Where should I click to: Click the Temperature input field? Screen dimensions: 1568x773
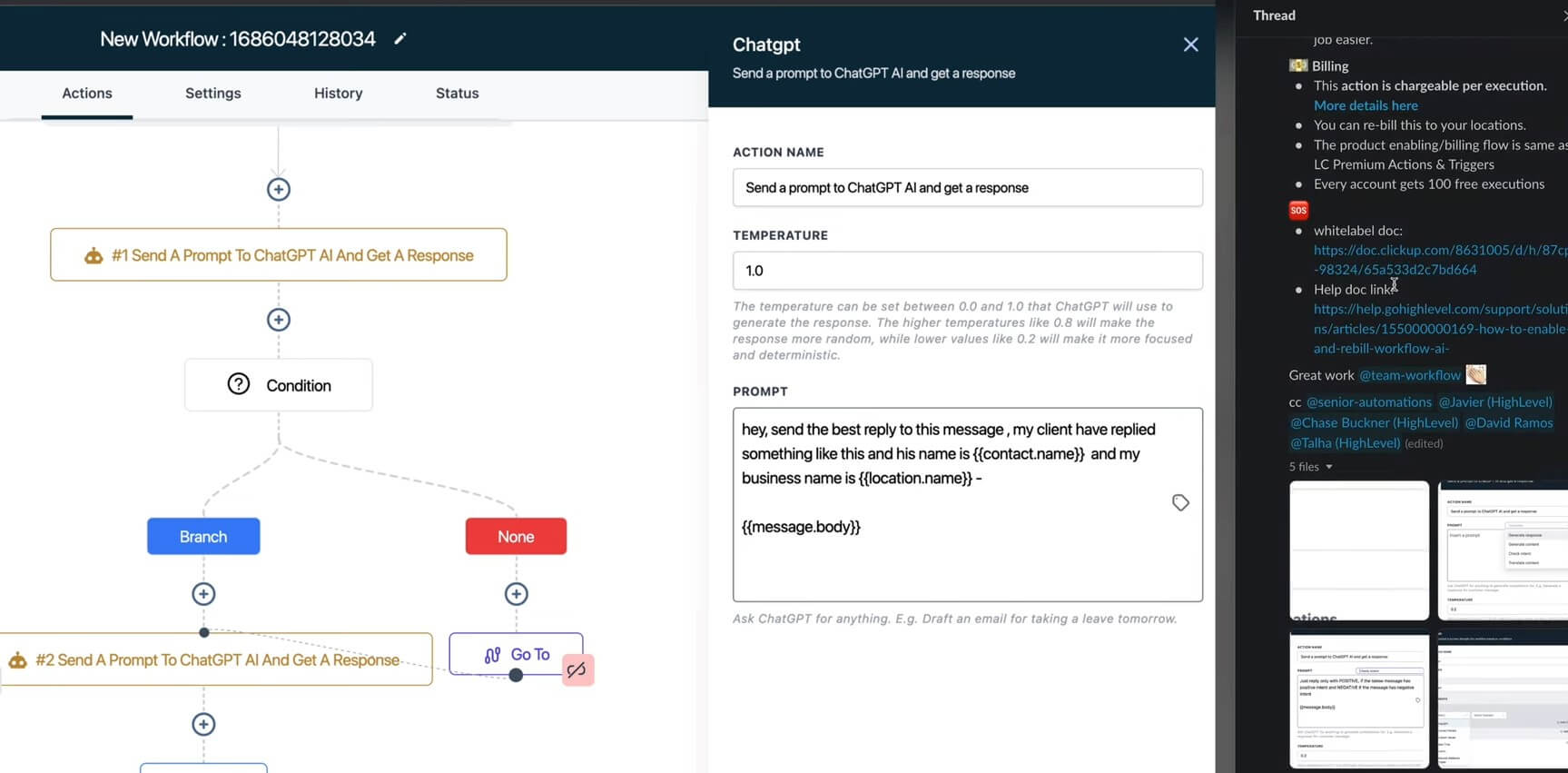pos(968,271)
